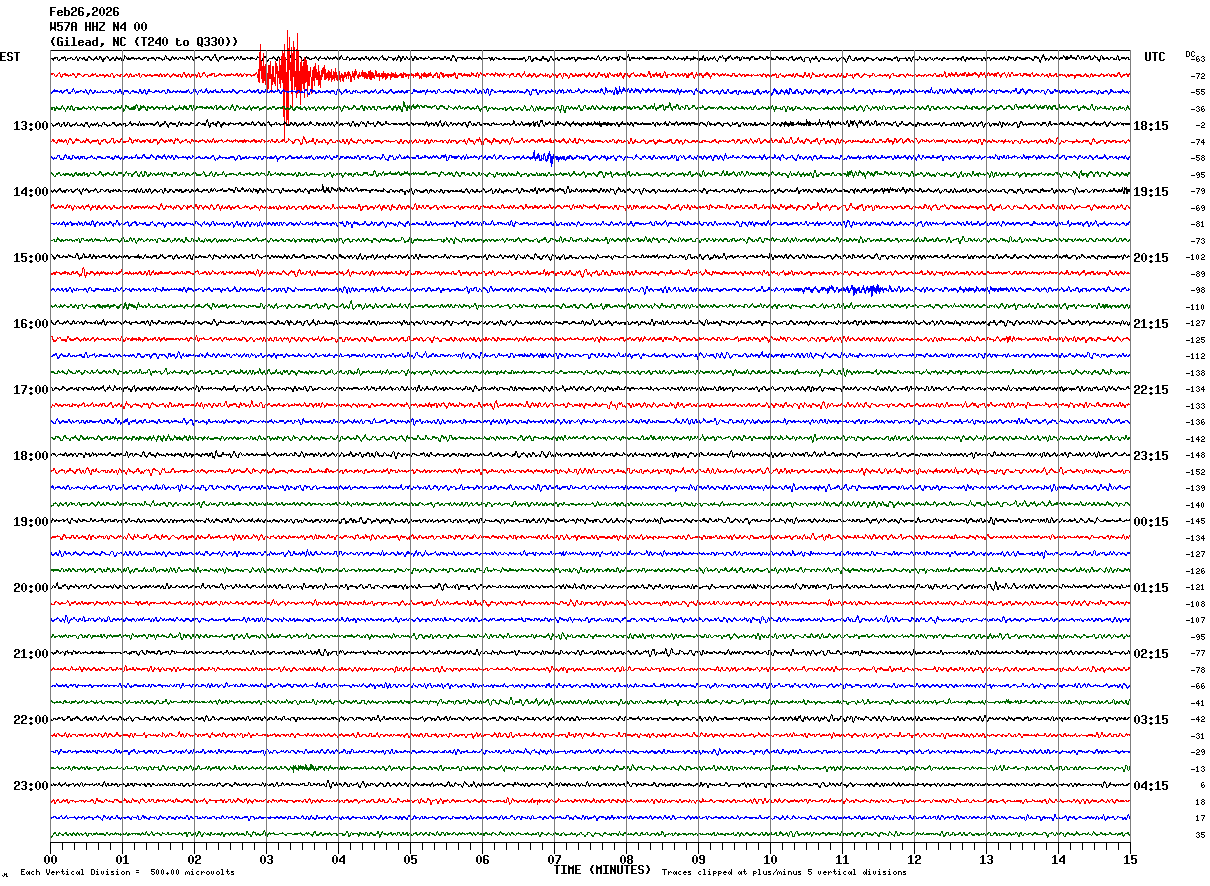Click the 16:00 EST row label
The width and height of the screenshot is (1210, 886).
point(31,324)
